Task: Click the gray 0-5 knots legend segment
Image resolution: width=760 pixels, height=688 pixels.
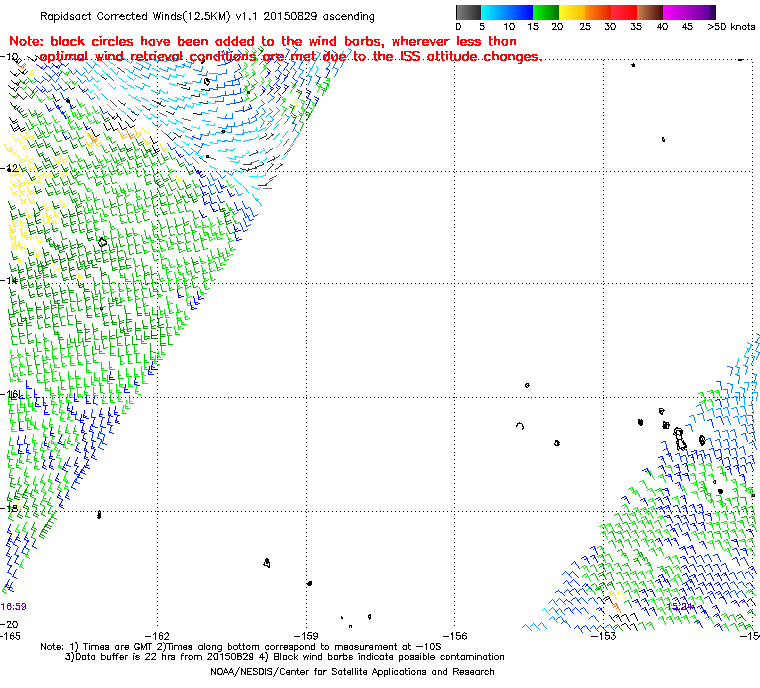Action: pos(468,12)
